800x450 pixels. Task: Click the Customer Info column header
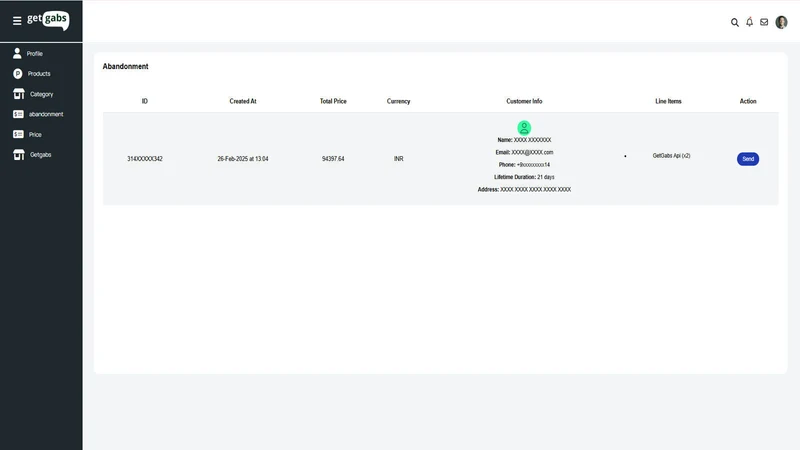524,101
